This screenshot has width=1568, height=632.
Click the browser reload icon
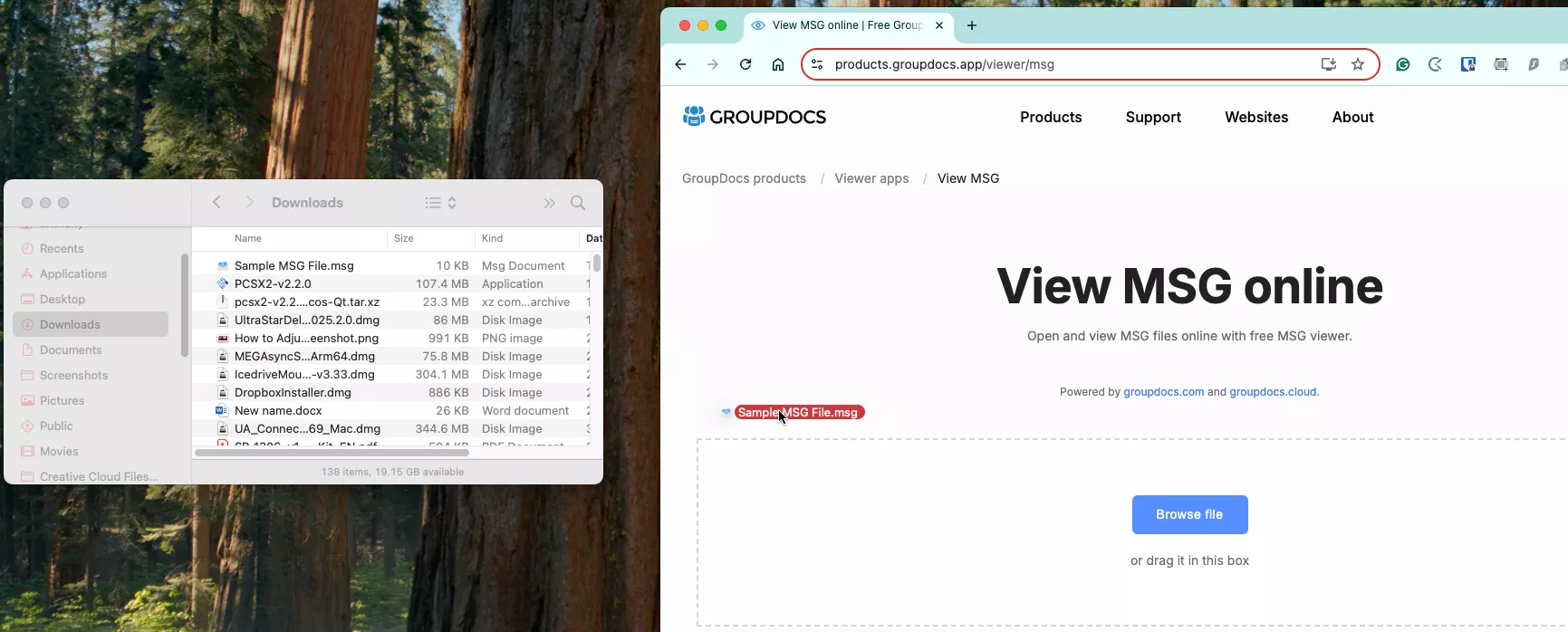point(745,64)
